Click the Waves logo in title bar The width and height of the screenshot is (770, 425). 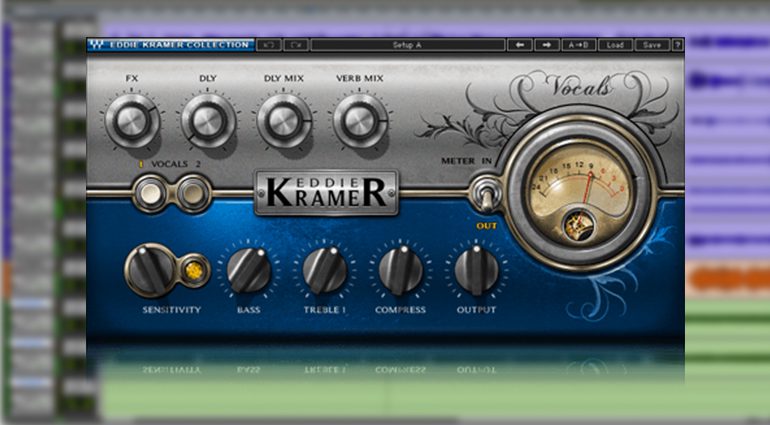pos(98,45)
